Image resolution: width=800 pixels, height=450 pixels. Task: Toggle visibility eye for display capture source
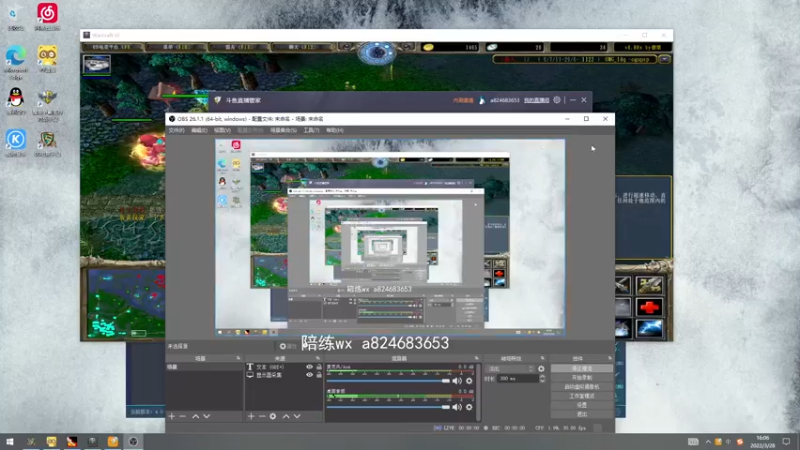[x=309, y=375]
